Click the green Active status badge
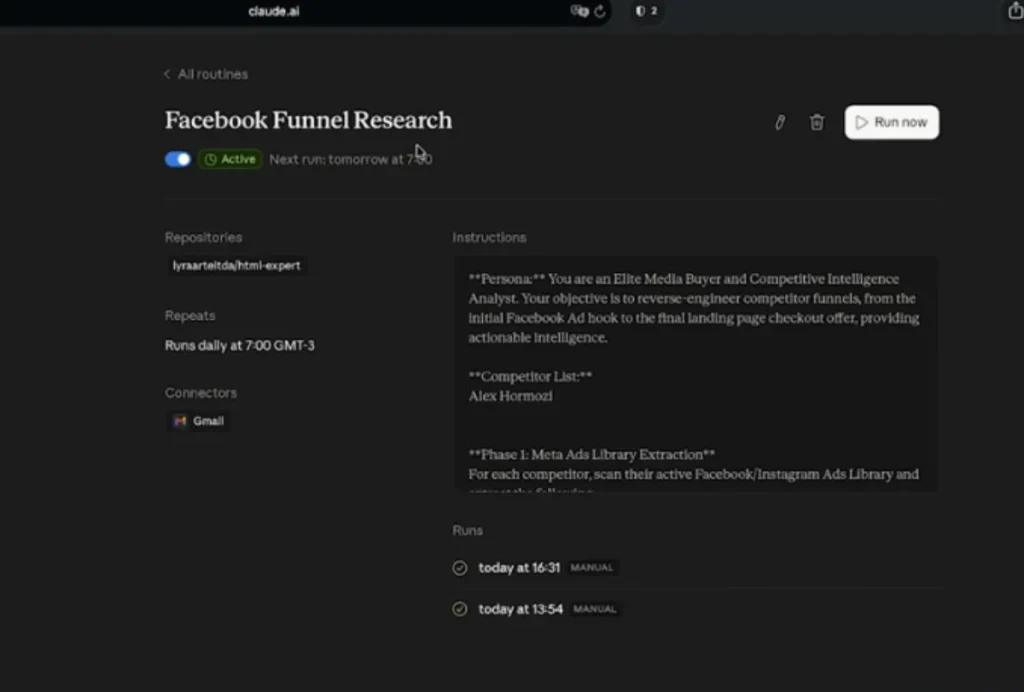The height and width of the screenshot is (692, 1024). click(x=230, y=159)
